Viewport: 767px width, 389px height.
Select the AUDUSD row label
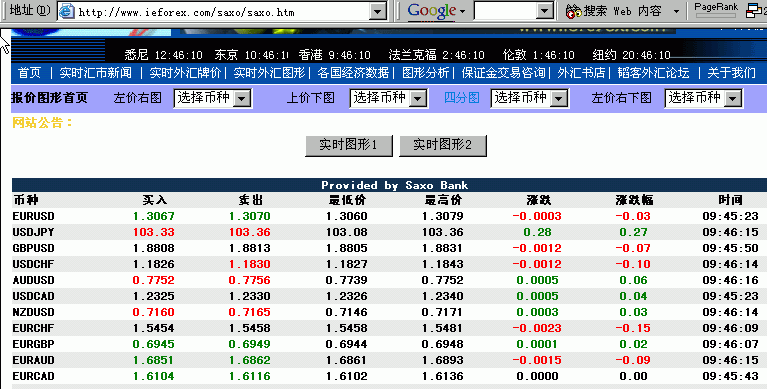pos(33,280)
